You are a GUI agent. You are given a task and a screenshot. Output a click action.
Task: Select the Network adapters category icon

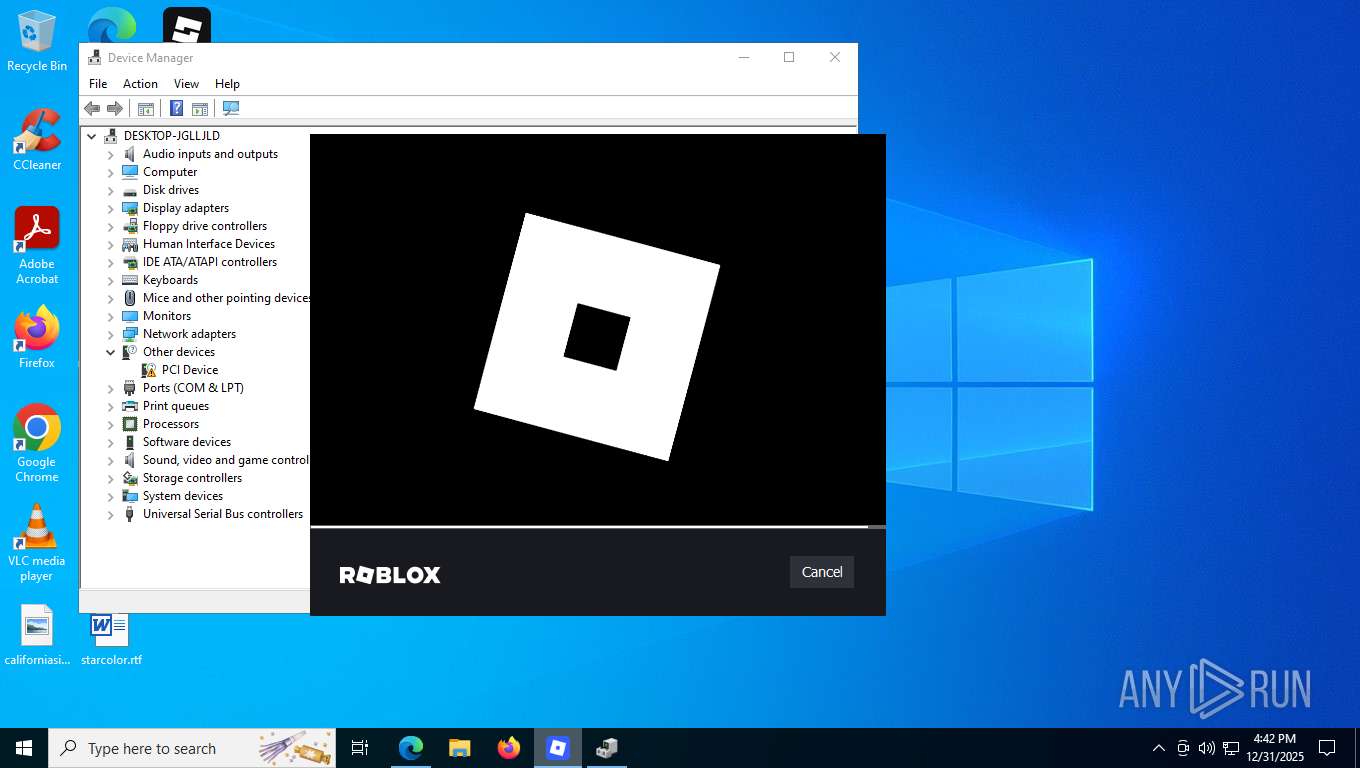(x=130, y=334)
